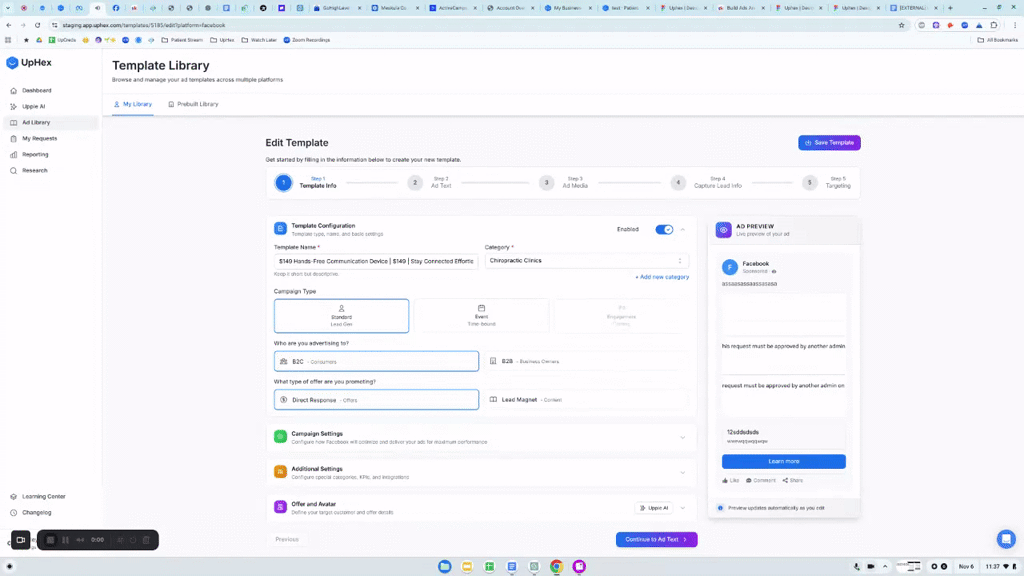This screenshot has height=576, width=1024.
Task: Open a new browser tab
Action: pyautogui.click(x=950, y=8)
